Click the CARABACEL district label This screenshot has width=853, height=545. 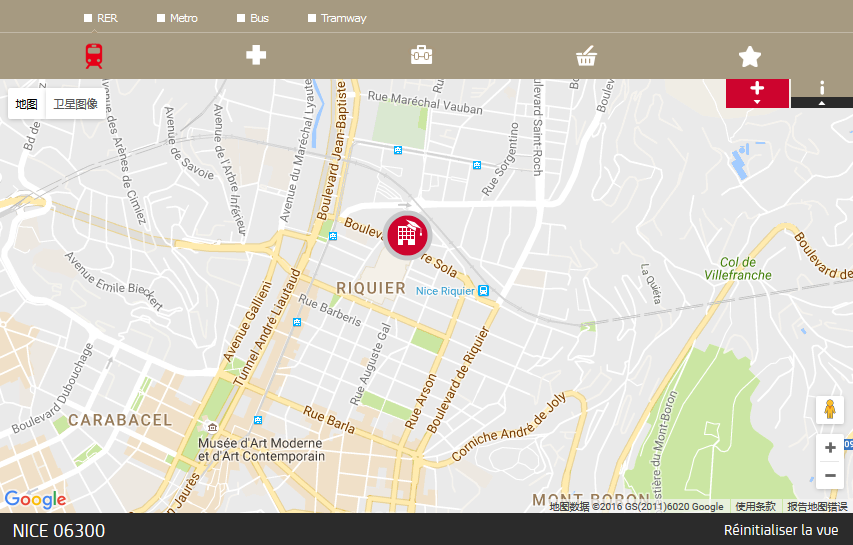tap(120, 420)
